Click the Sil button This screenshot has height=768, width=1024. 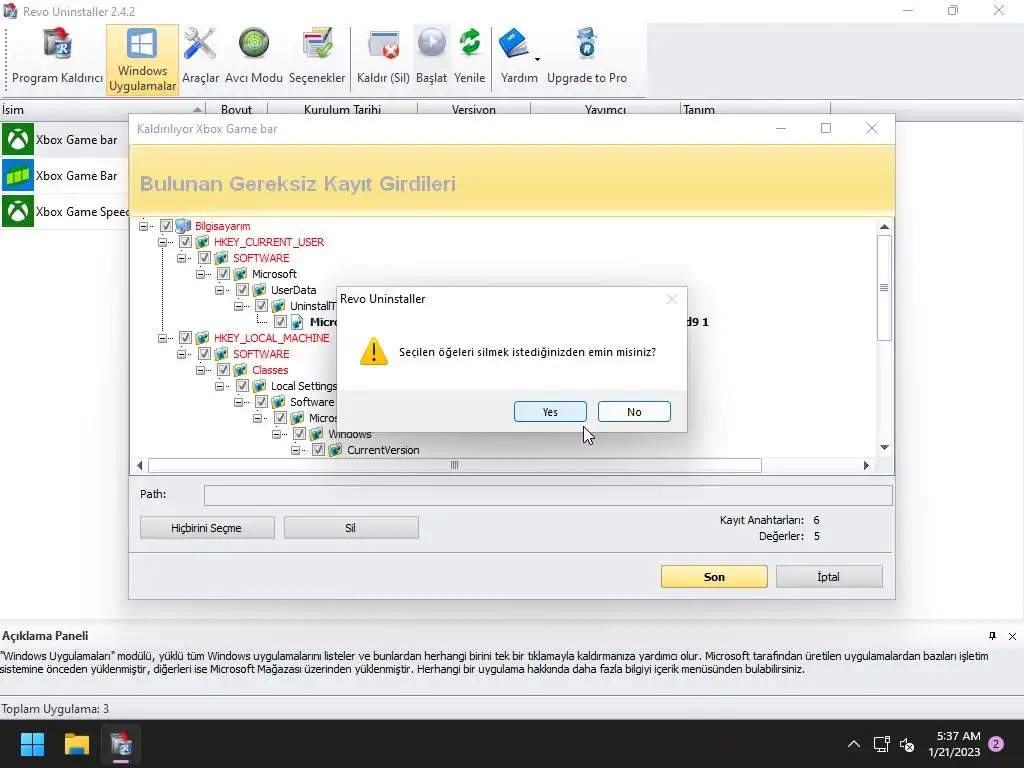point(351,528)
